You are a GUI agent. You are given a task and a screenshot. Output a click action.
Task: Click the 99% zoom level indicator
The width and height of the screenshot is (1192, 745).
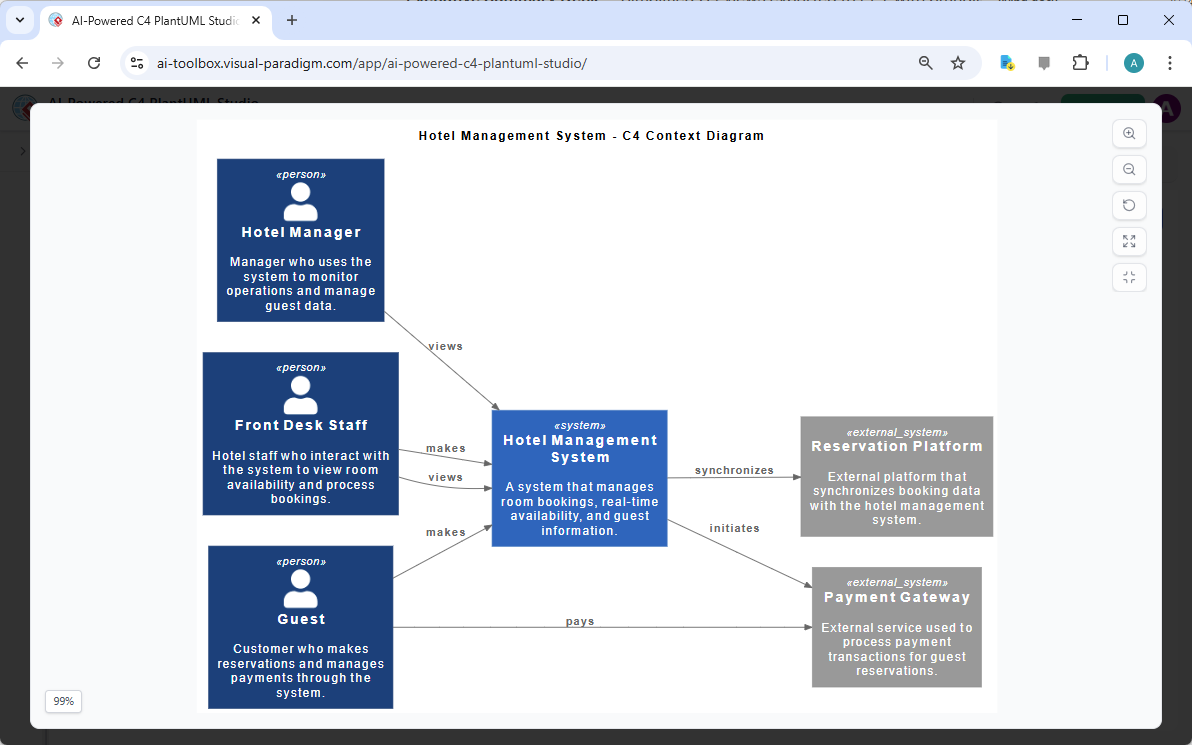[x=63, y=701]
